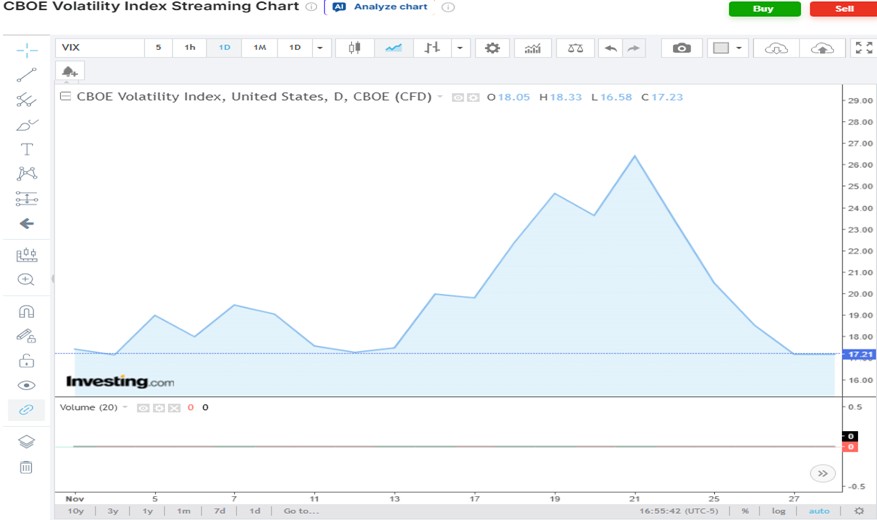
Task: Click the chart settings gear icon
Action: point(491,48)
